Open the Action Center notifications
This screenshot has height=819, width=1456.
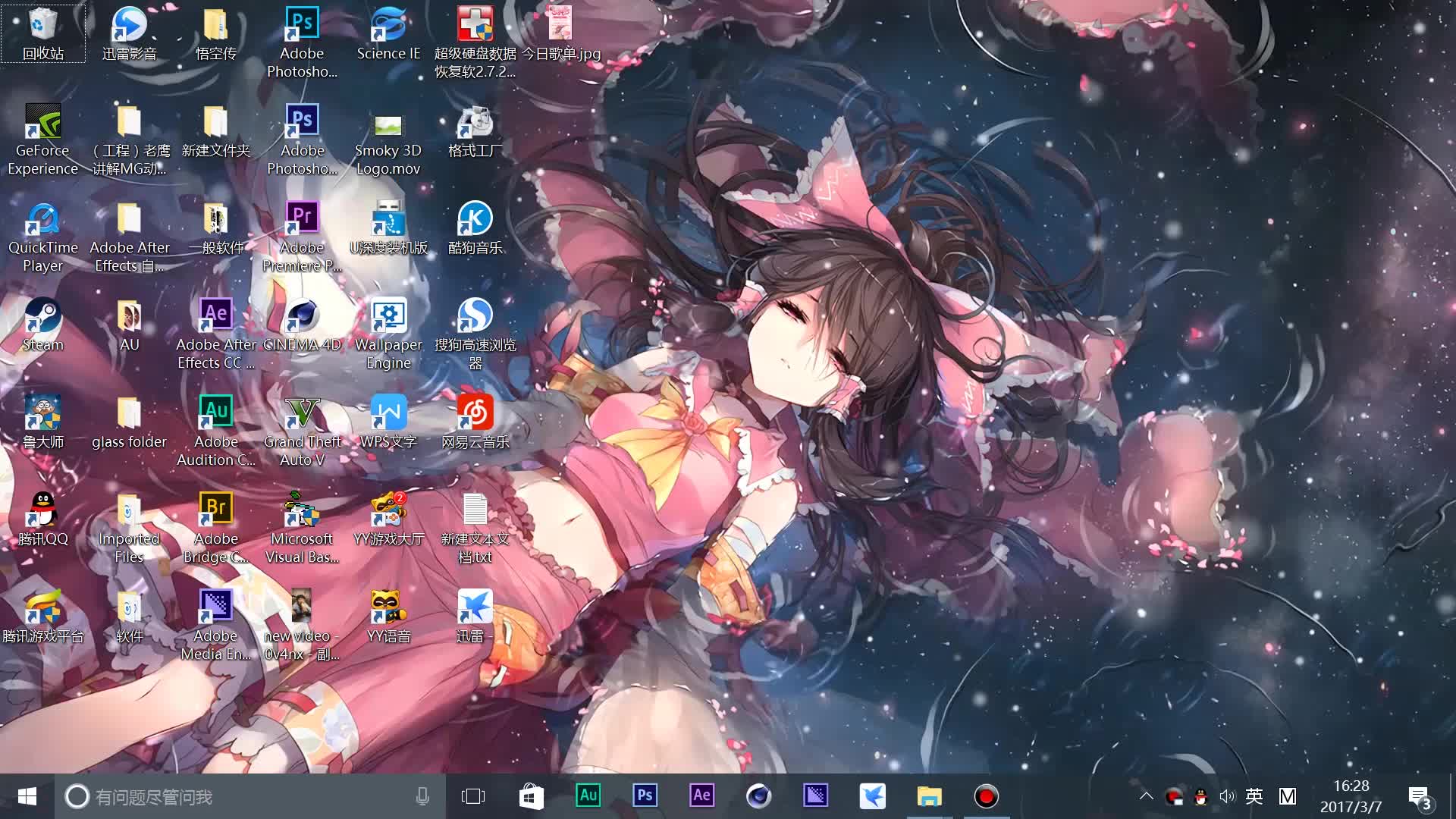[x=1420, y=798]
